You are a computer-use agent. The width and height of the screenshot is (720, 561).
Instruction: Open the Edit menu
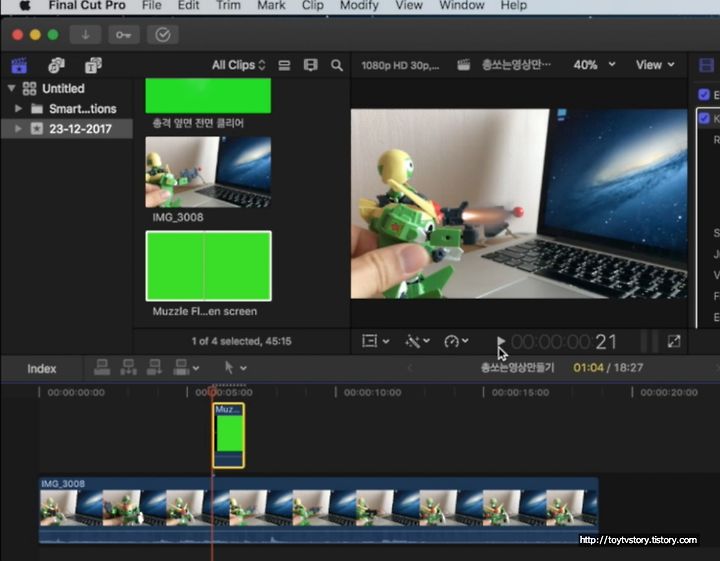(188, 6)
